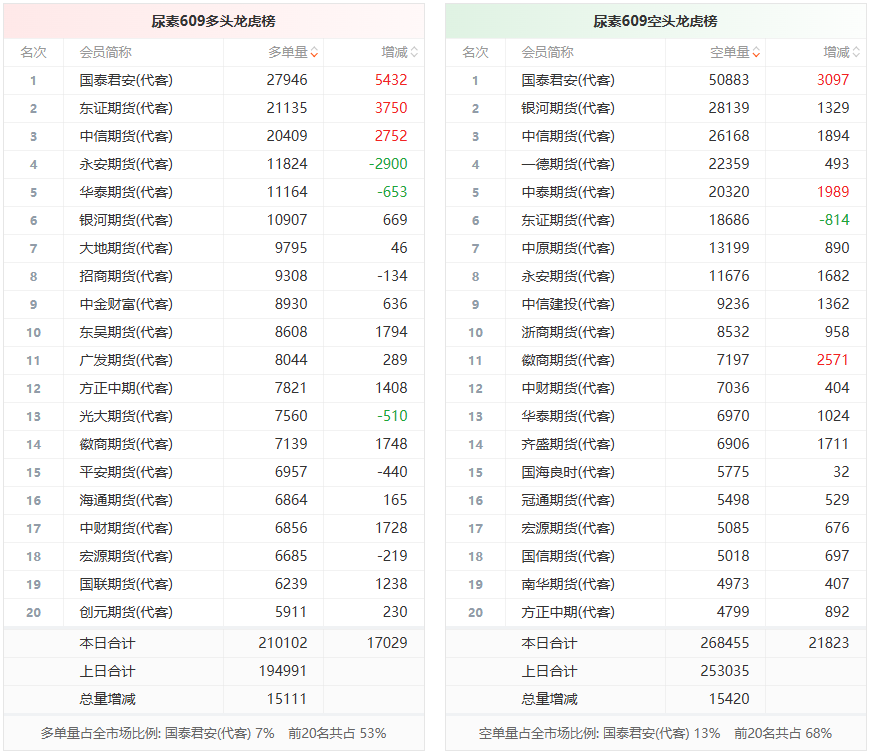This screenshot has height=755, width=869.
Task: Select 广发期货(代客) row
Action: click(214, 360)
